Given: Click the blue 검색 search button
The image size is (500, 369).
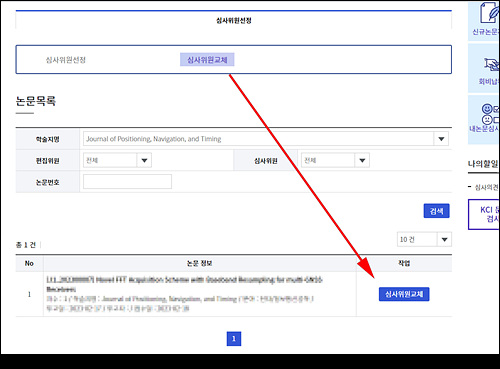Looking at the screenshot, I should coord(436,211).
